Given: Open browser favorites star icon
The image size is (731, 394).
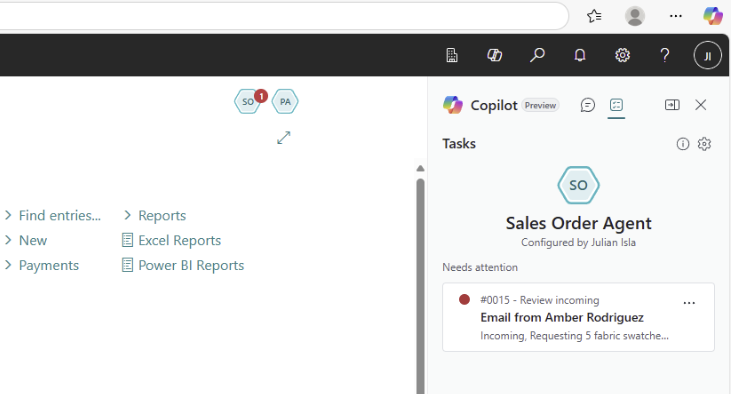Looking at the screenshot, I should coord(594,16).
